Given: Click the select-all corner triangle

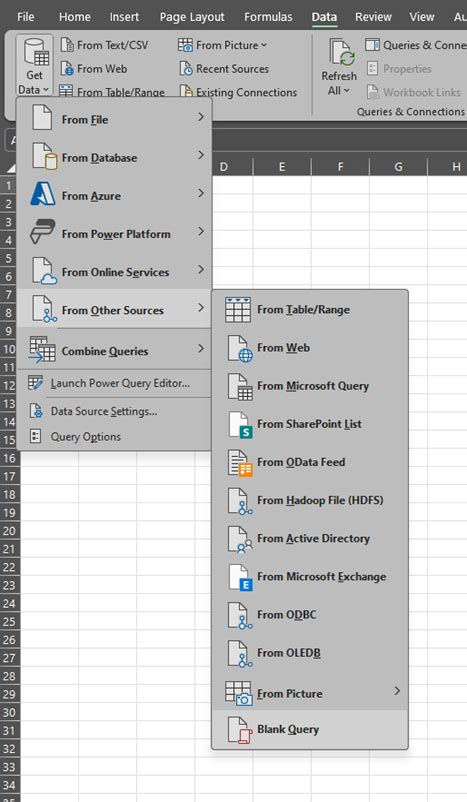Looking at the screenshot, I should pos(10,167).
